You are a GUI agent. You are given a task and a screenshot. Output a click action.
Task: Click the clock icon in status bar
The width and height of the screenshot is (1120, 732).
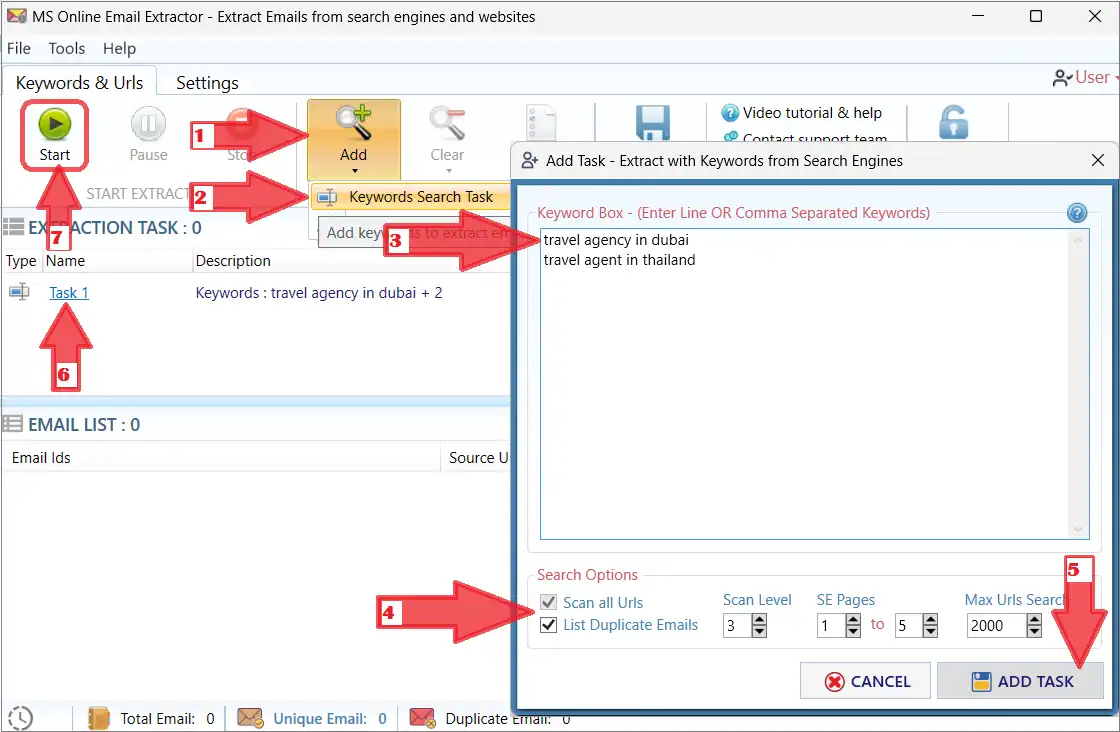point(21,718)
